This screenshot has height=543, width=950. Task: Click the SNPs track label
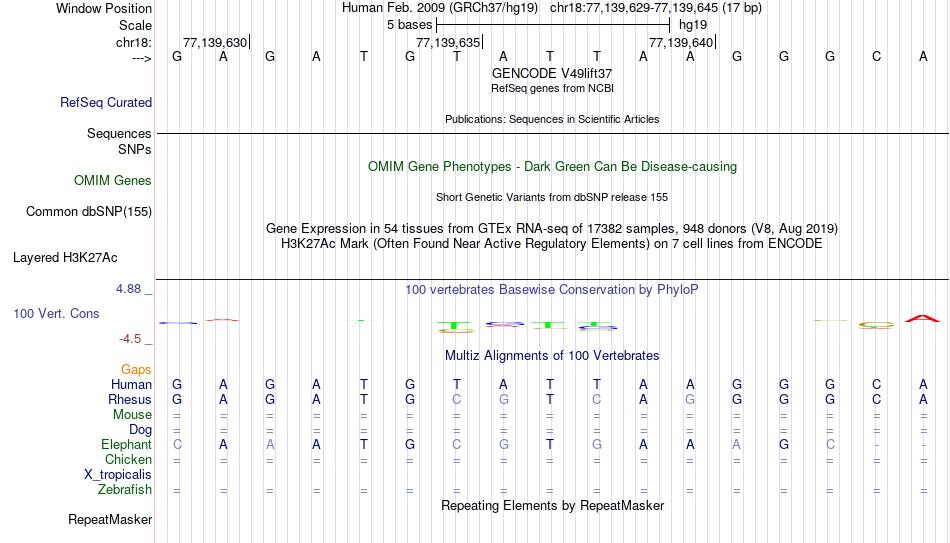(x=135, y=149)
